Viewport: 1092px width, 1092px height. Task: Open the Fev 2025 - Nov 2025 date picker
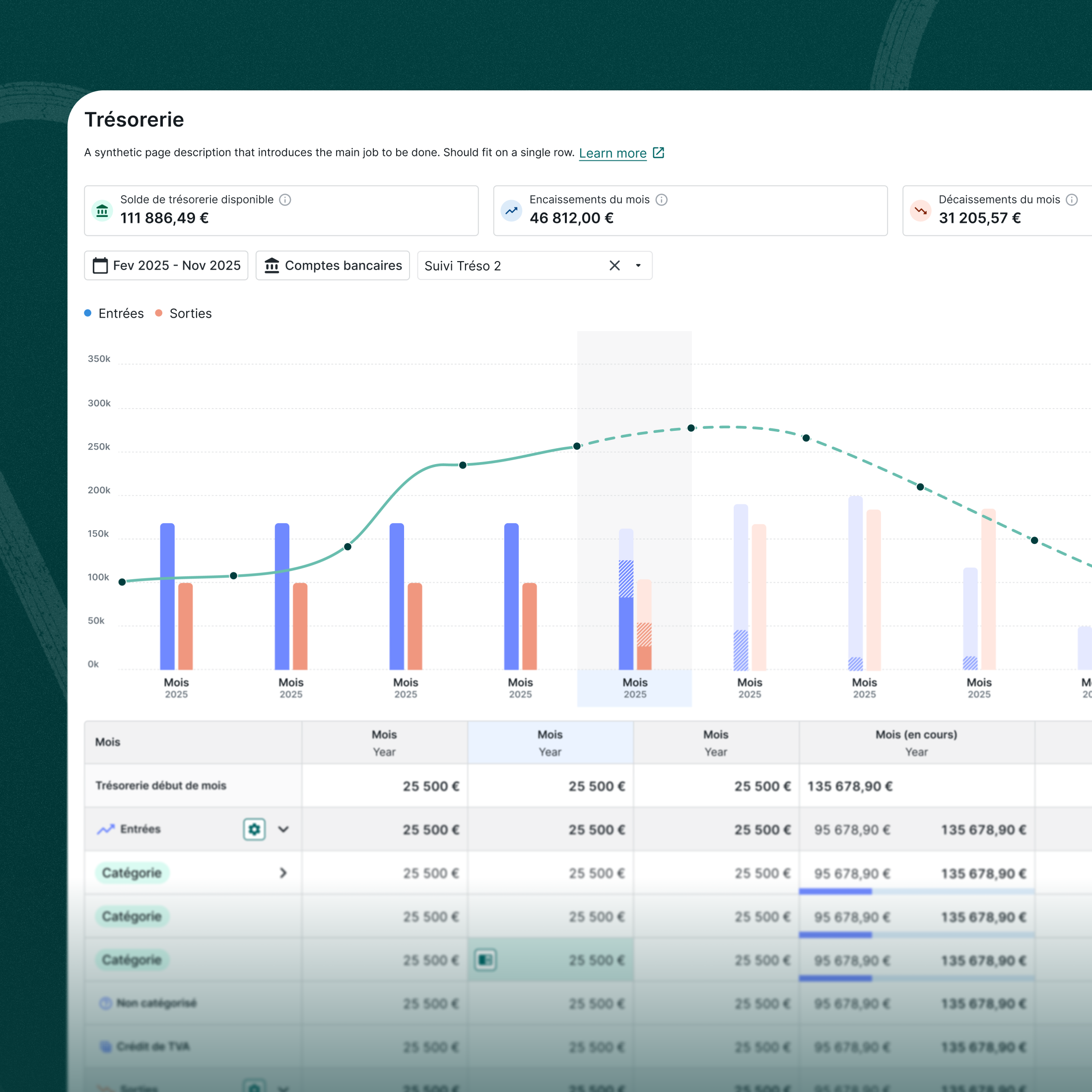[x=166, y=266]
